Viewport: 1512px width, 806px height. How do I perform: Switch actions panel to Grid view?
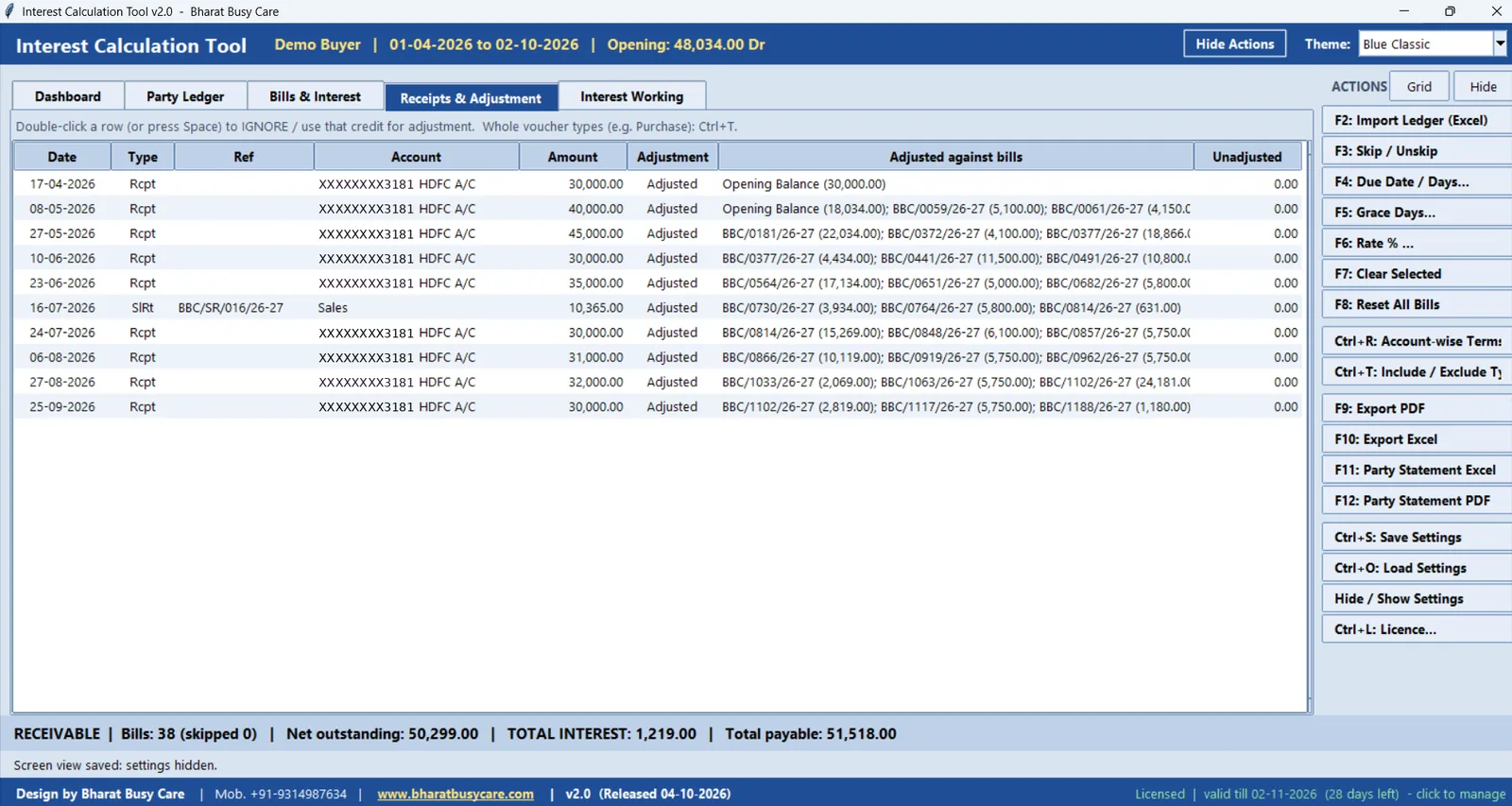[x=1419, y=87]
